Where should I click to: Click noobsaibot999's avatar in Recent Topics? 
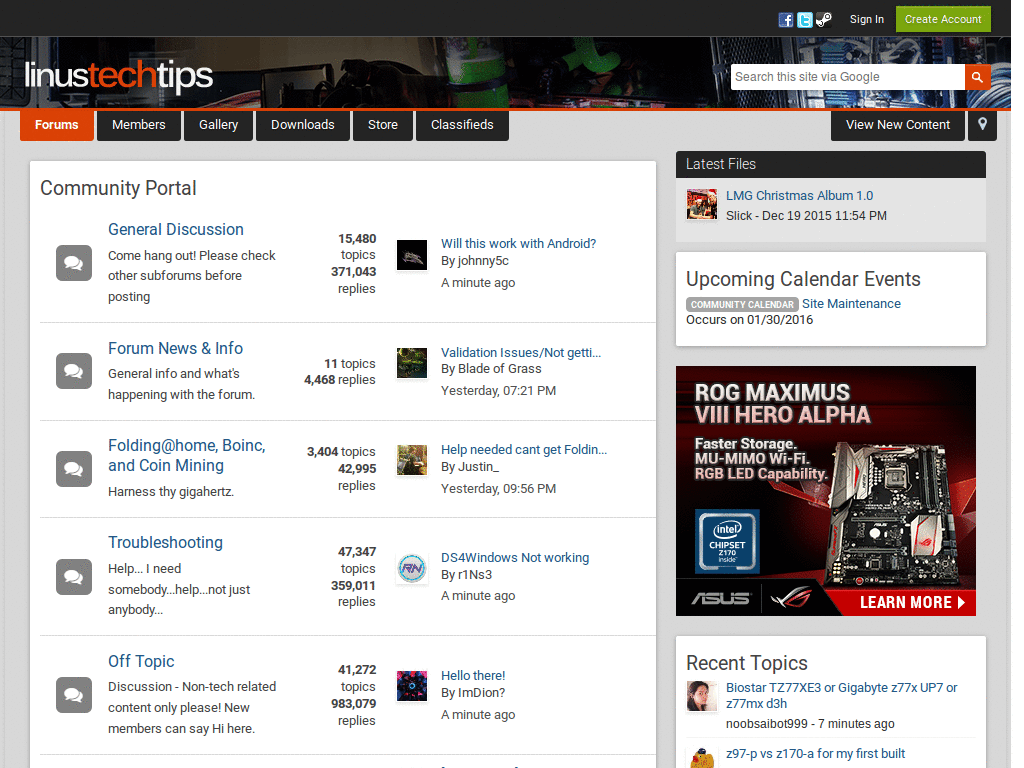tap(702, 696)
